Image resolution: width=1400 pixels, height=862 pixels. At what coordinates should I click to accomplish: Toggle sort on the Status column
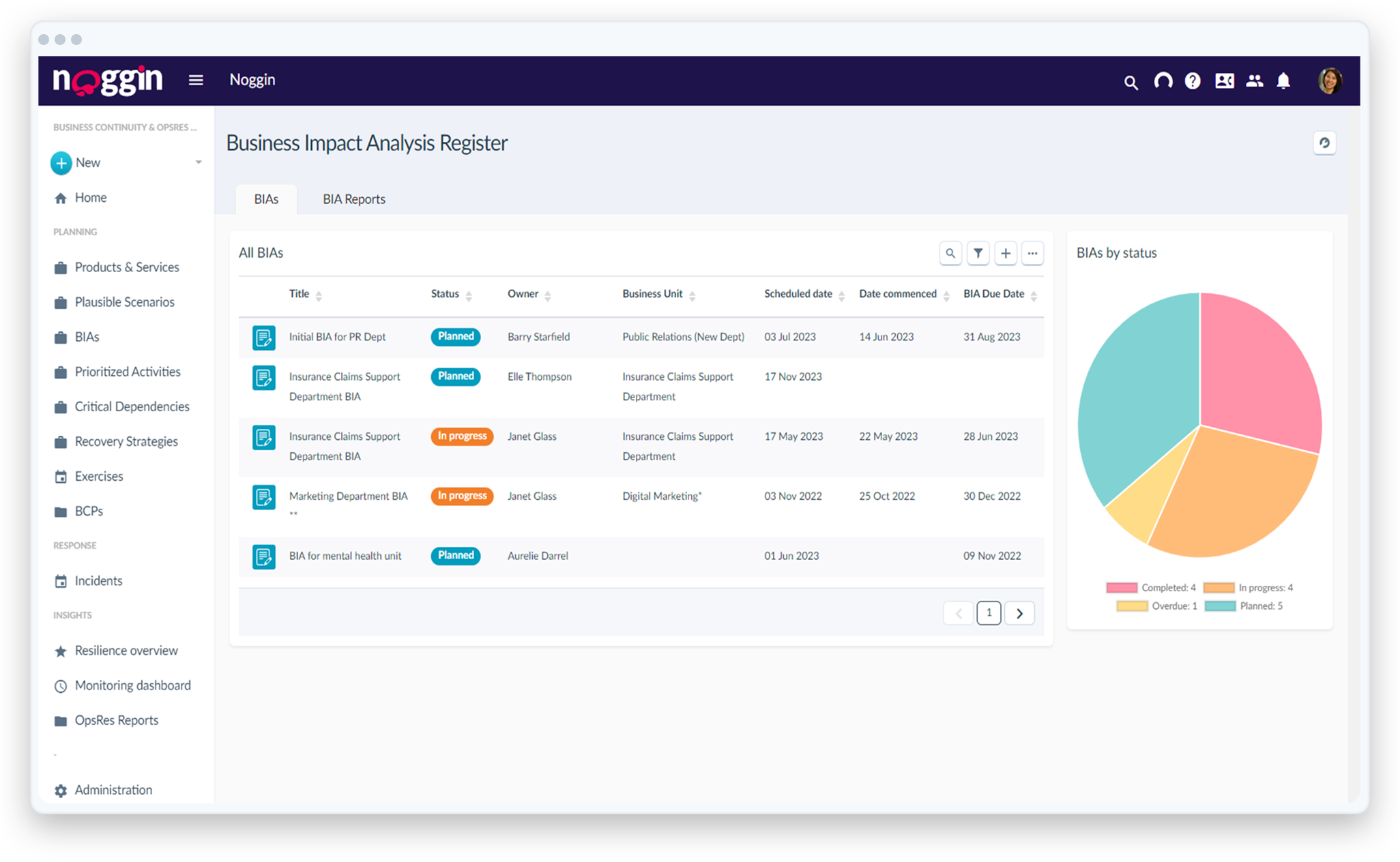468,295
